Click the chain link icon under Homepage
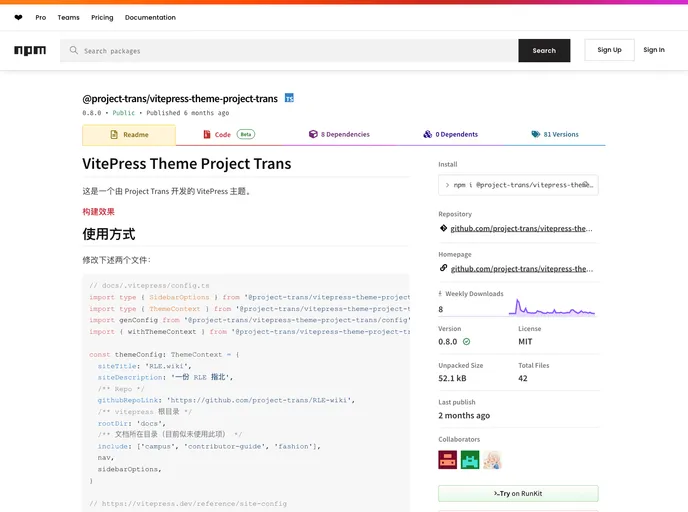688x512 pixels. coord(443,268)
